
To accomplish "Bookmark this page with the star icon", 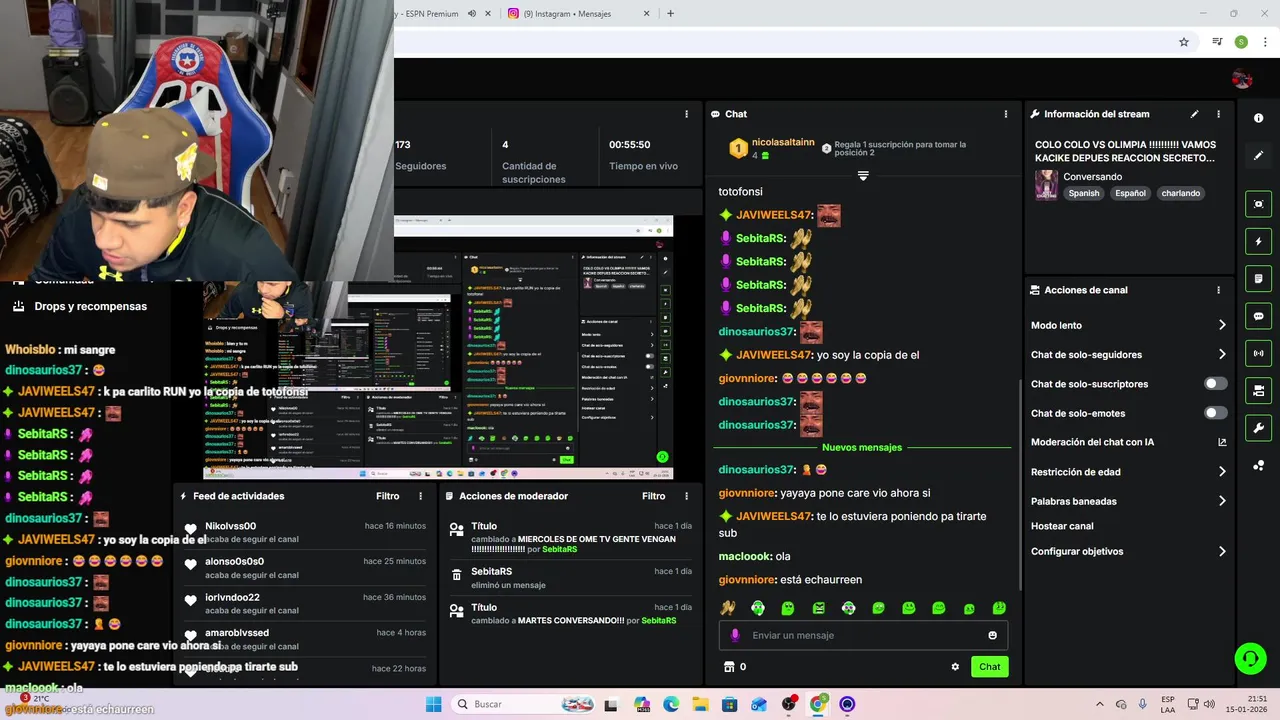I will [x=1184, y=42].
